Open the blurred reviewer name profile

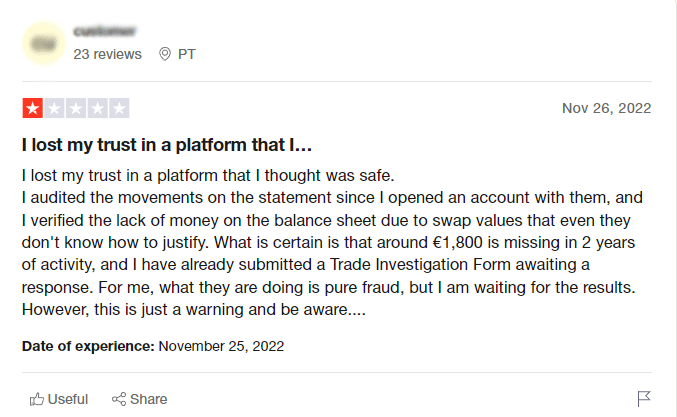click(x=104, y=32)
